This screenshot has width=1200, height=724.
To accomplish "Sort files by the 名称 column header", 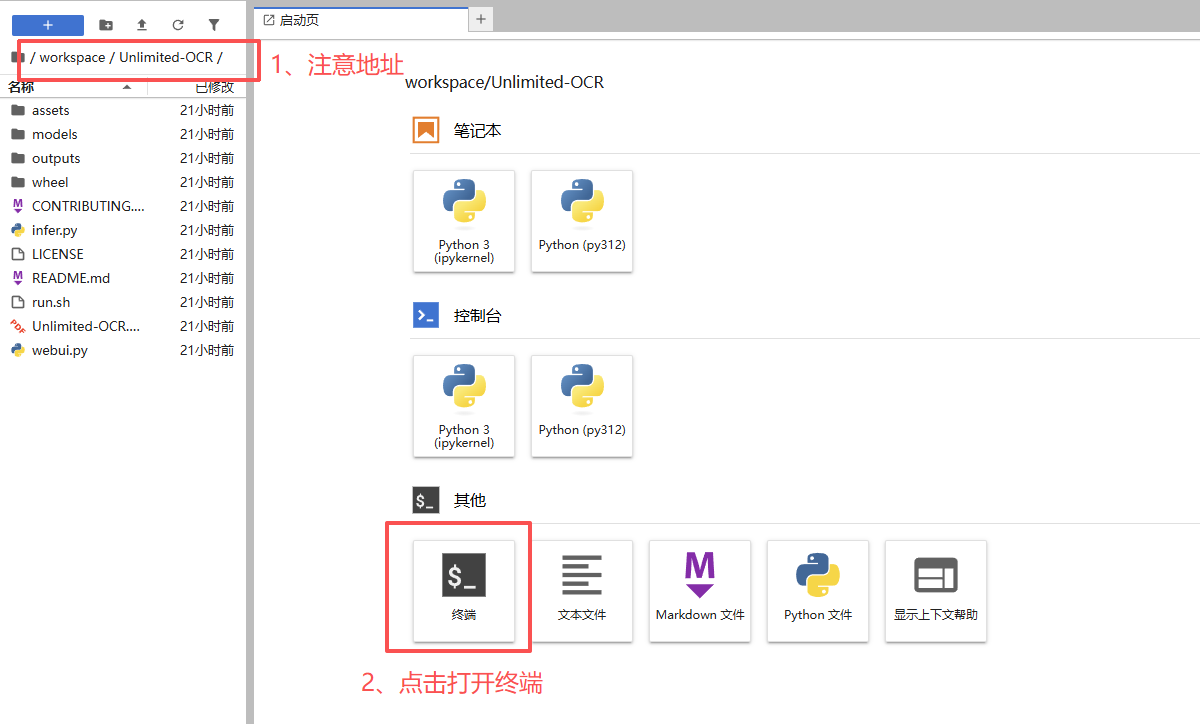I will (73, 87).
